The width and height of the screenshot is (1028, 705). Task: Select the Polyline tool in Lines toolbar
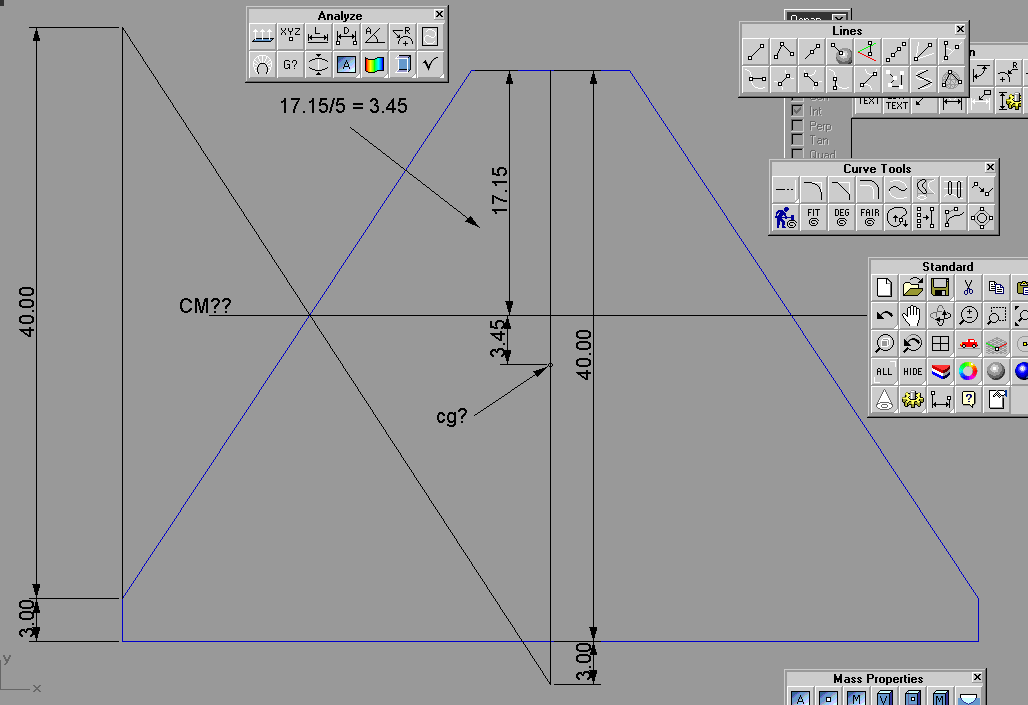[784, 52]
